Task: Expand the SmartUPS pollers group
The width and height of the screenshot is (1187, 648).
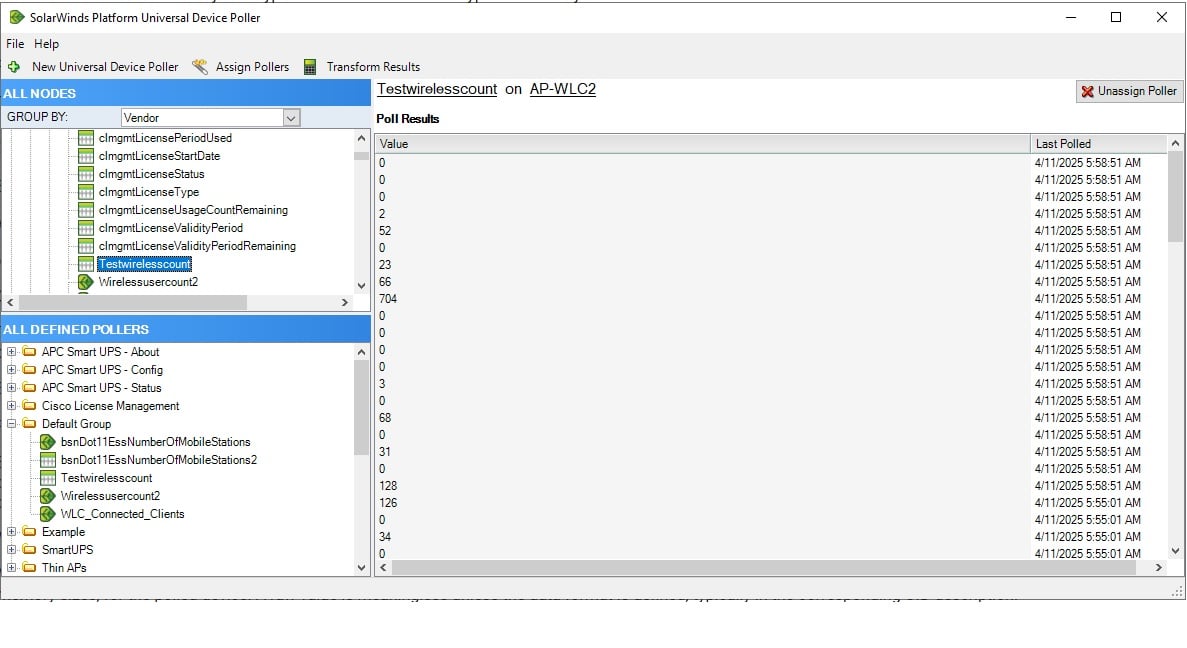Action: (x=11, y=550)
